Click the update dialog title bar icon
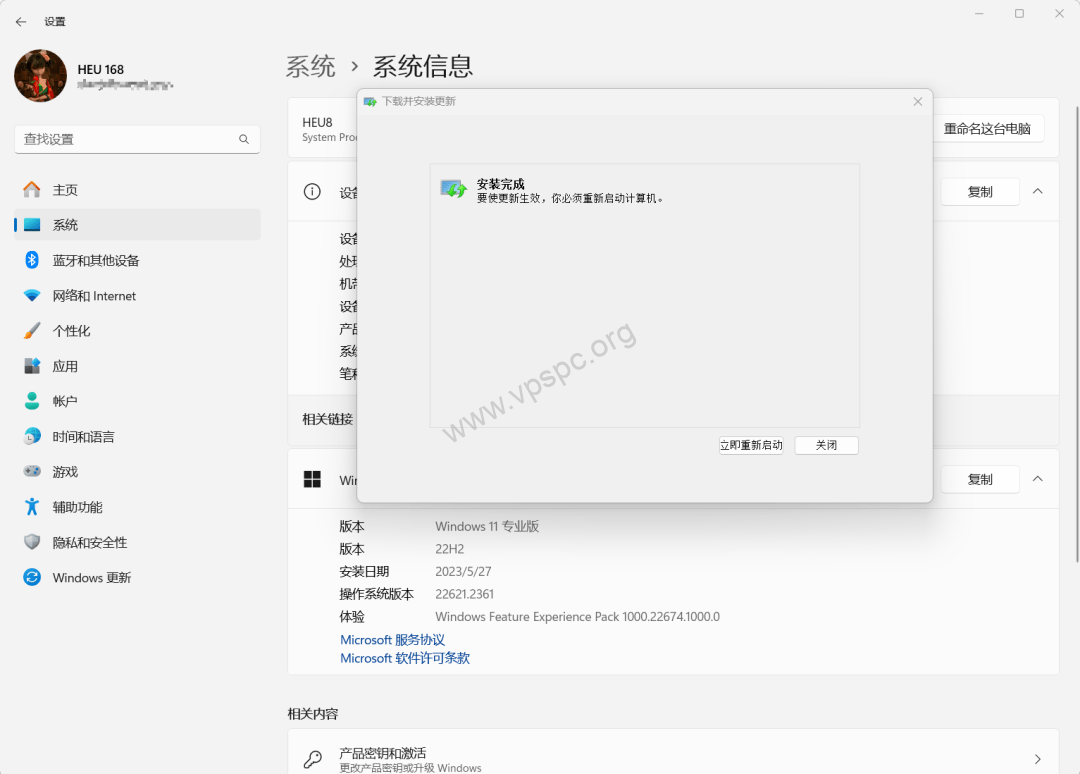The image size is (1080, 774). pos(371,102)
